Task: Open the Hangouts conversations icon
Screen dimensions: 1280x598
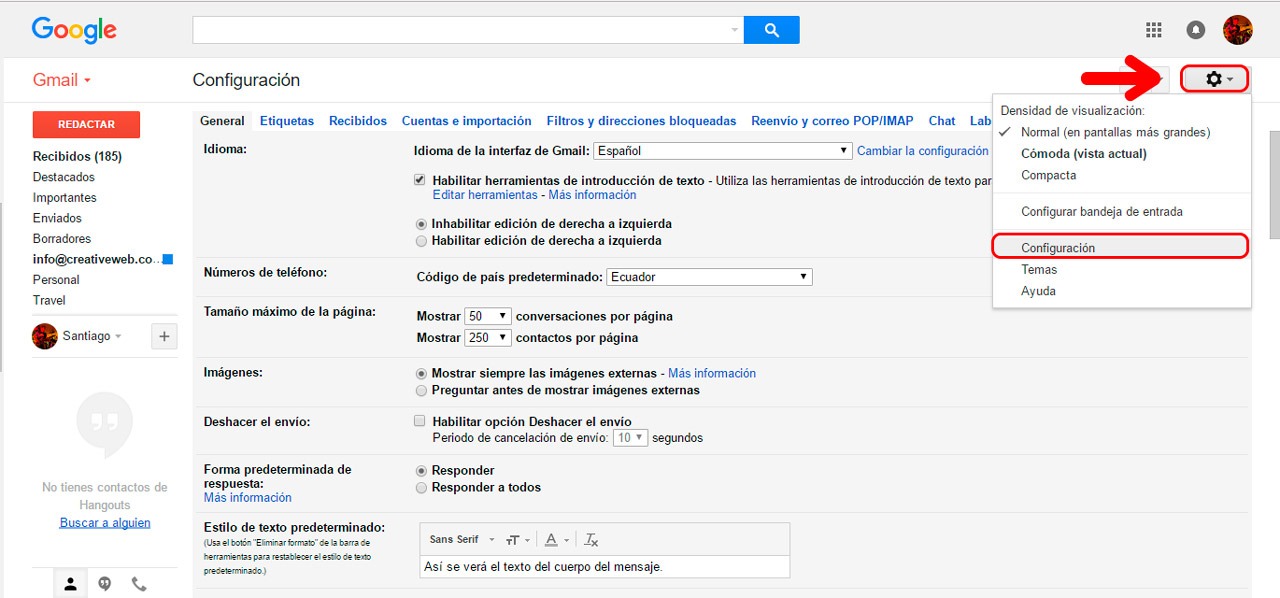Action: (104, 585)
